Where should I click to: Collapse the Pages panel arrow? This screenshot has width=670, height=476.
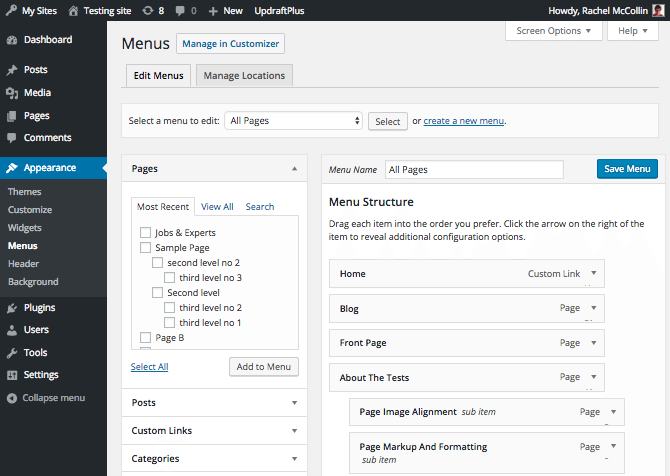coord(294,169)
